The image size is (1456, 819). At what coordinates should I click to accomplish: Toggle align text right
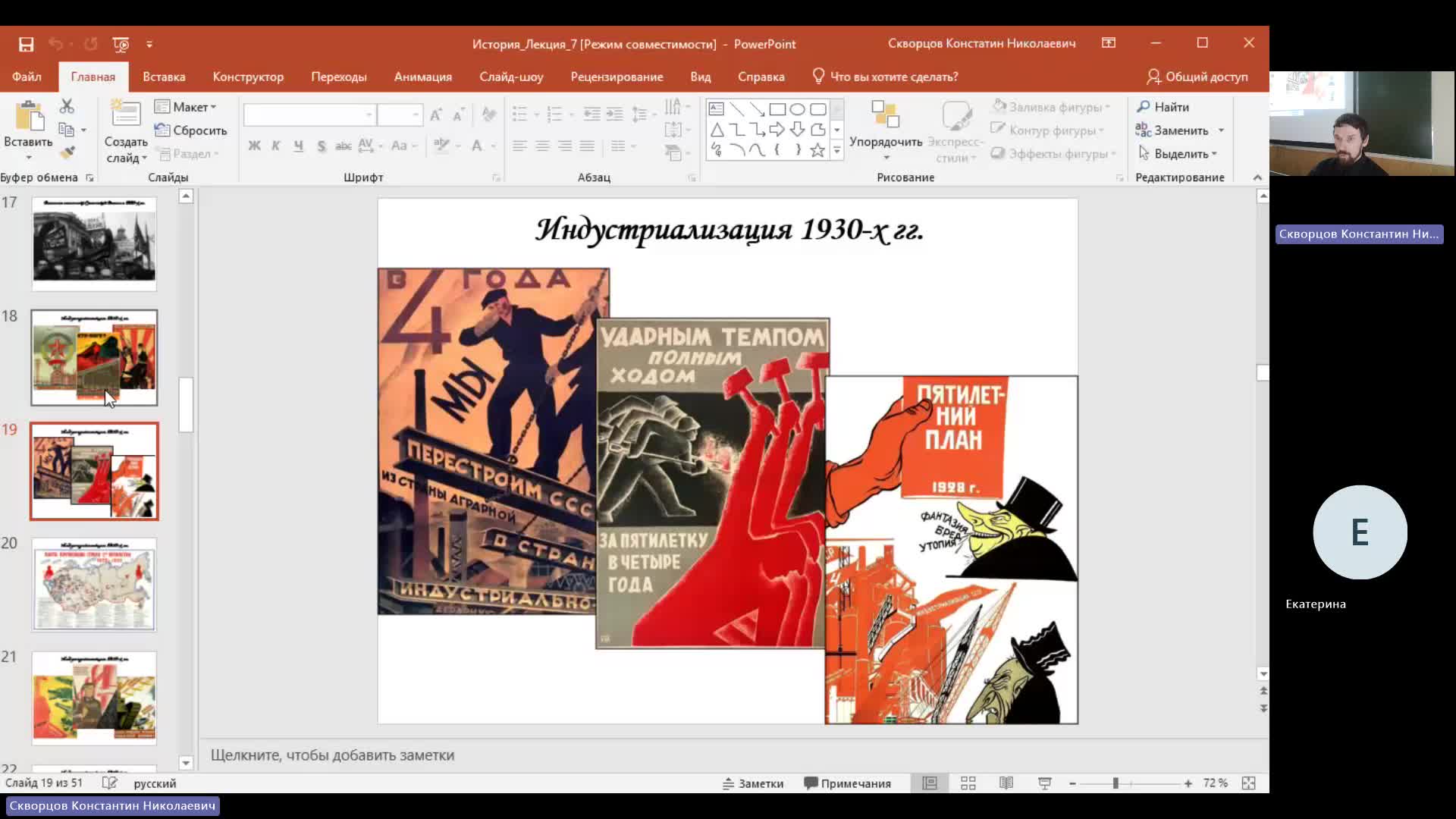(x=565, y=146)
